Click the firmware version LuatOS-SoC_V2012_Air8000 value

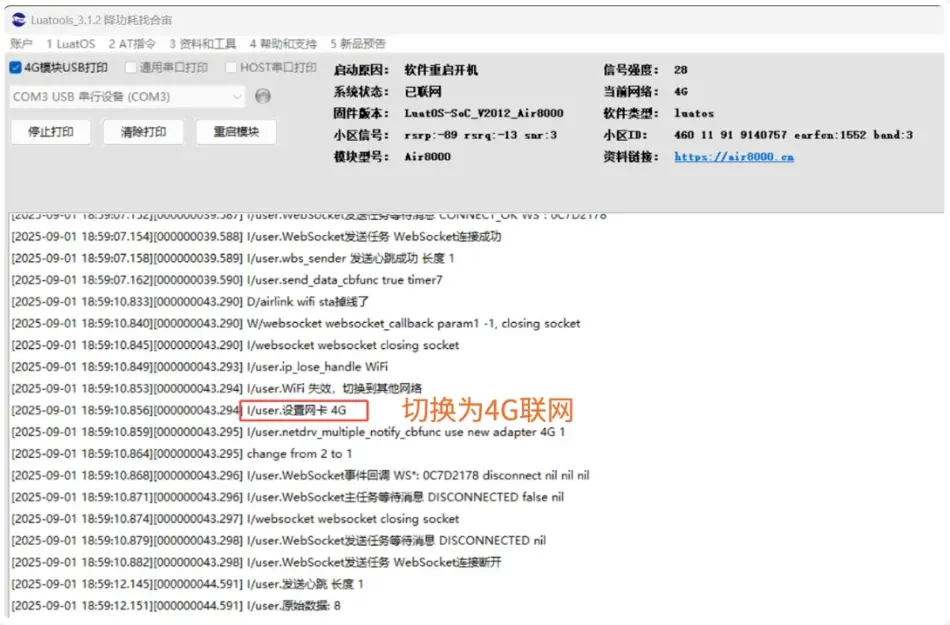pos(483,113)
